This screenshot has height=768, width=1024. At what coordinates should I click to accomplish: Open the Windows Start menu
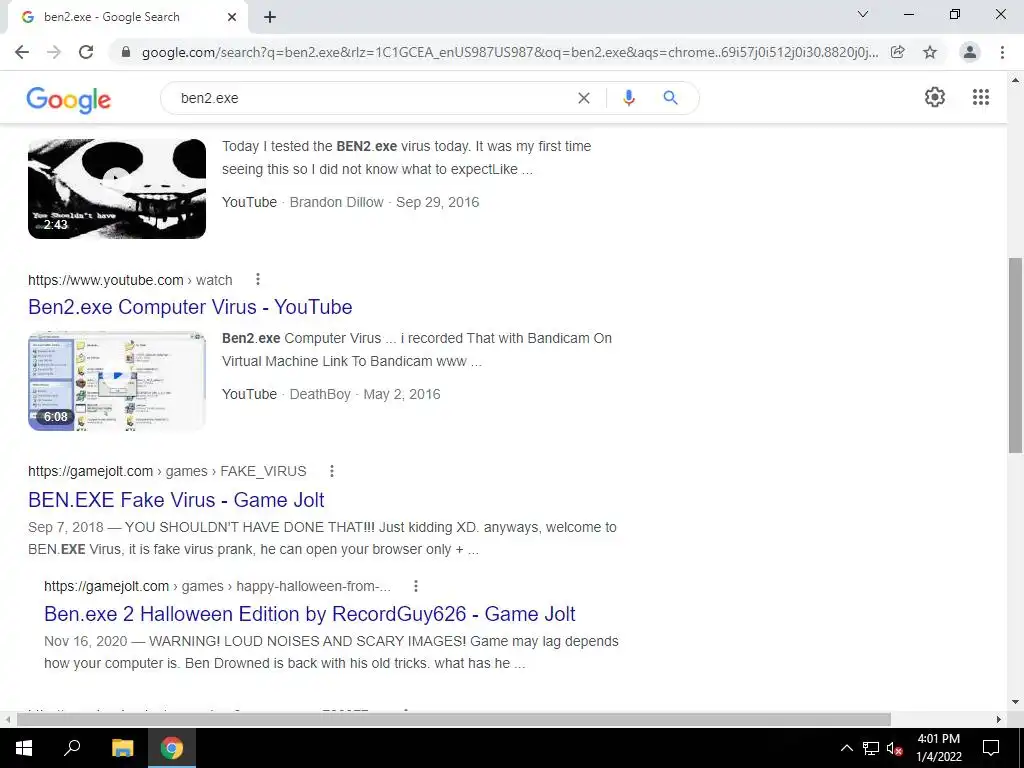pos(24,748)
